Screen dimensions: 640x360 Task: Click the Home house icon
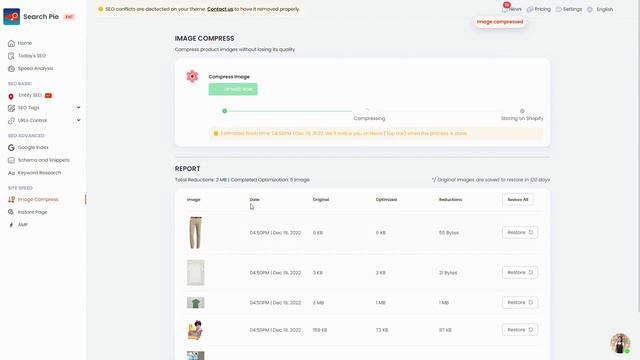tap(11, 43)
